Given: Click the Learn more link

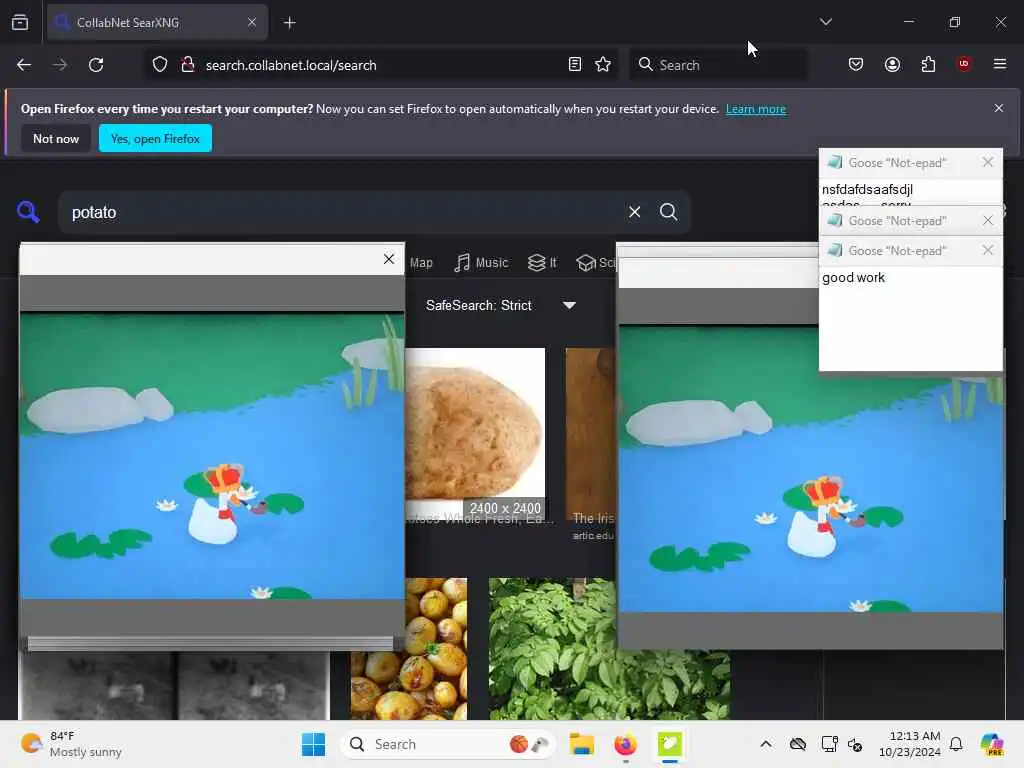Looking at the screenshot, I should pos(756,109).
